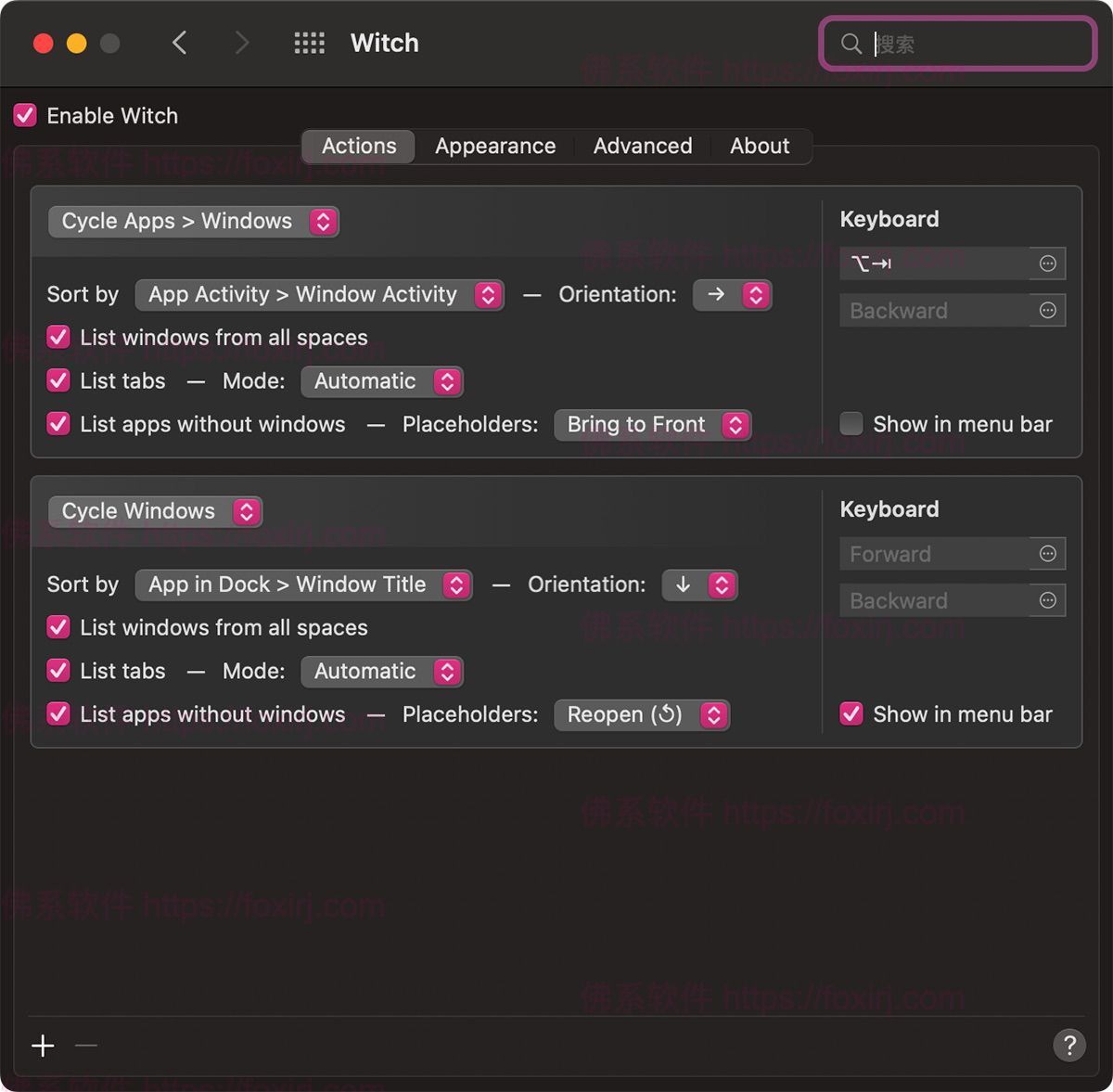
Task: Open the Bring to Front placeholders dropdown
Action: [x=652, y=425]
